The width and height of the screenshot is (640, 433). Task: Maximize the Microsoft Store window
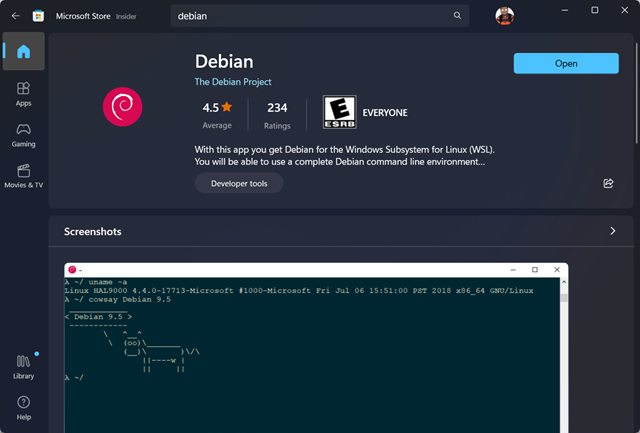tap(595, 10)
